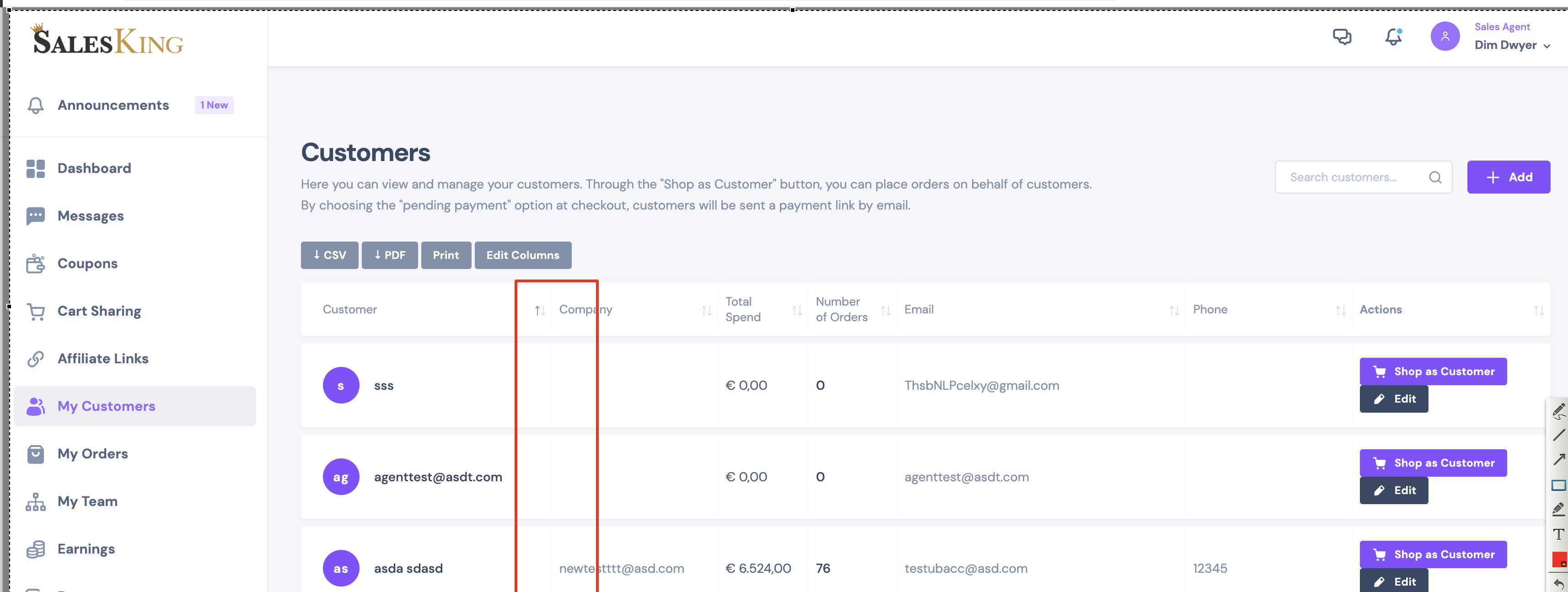
Task: Sort table by Phone column arrows
Action: pos(1340,311)
